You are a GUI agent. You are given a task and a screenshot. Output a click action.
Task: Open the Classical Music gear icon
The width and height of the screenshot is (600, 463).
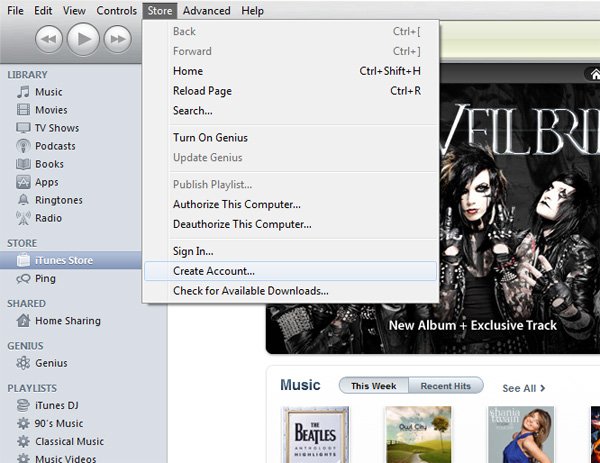click(x=23, y=441)
